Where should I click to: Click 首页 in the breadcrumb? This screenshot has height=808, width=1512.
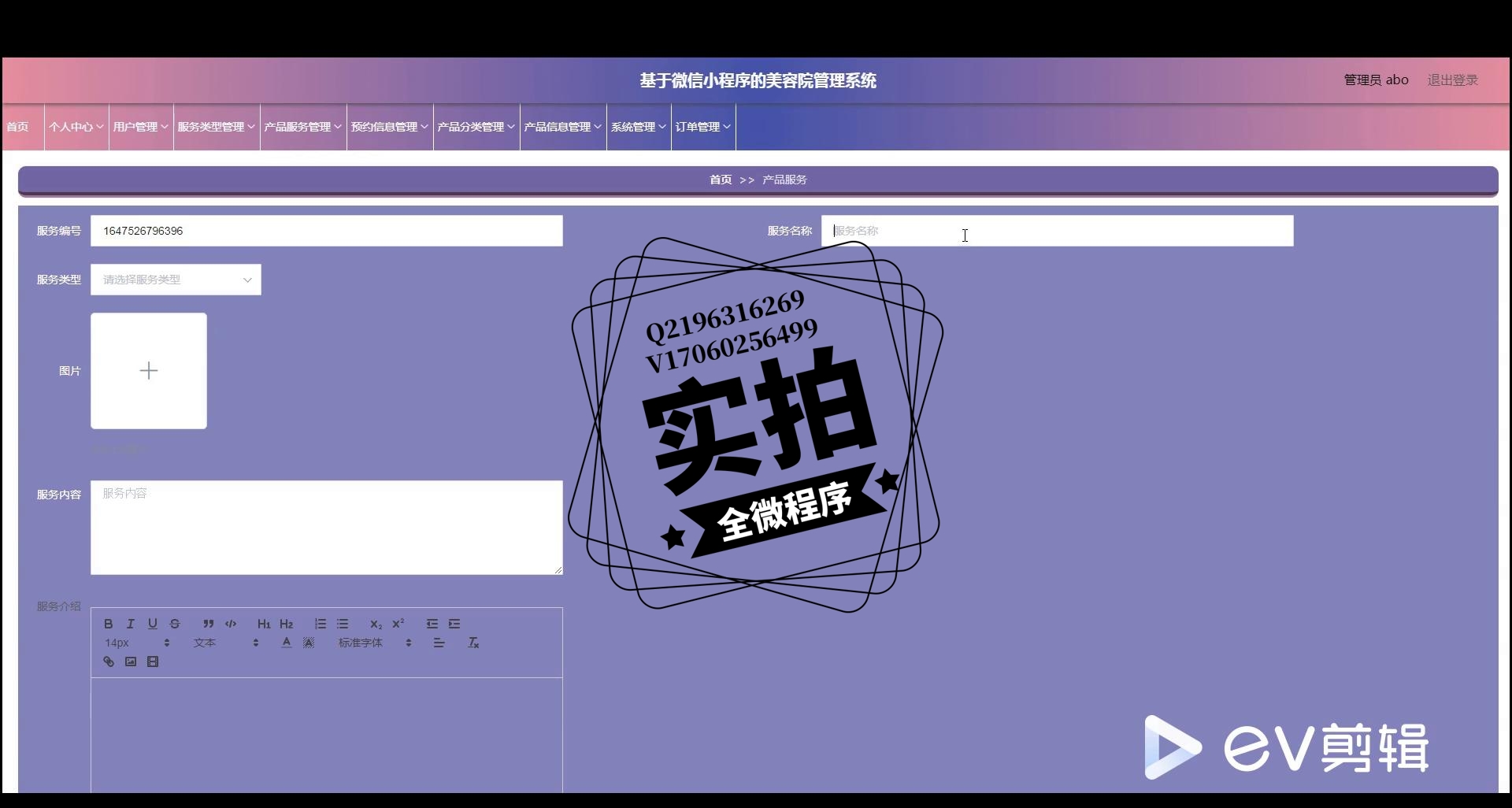click(721, 180)
